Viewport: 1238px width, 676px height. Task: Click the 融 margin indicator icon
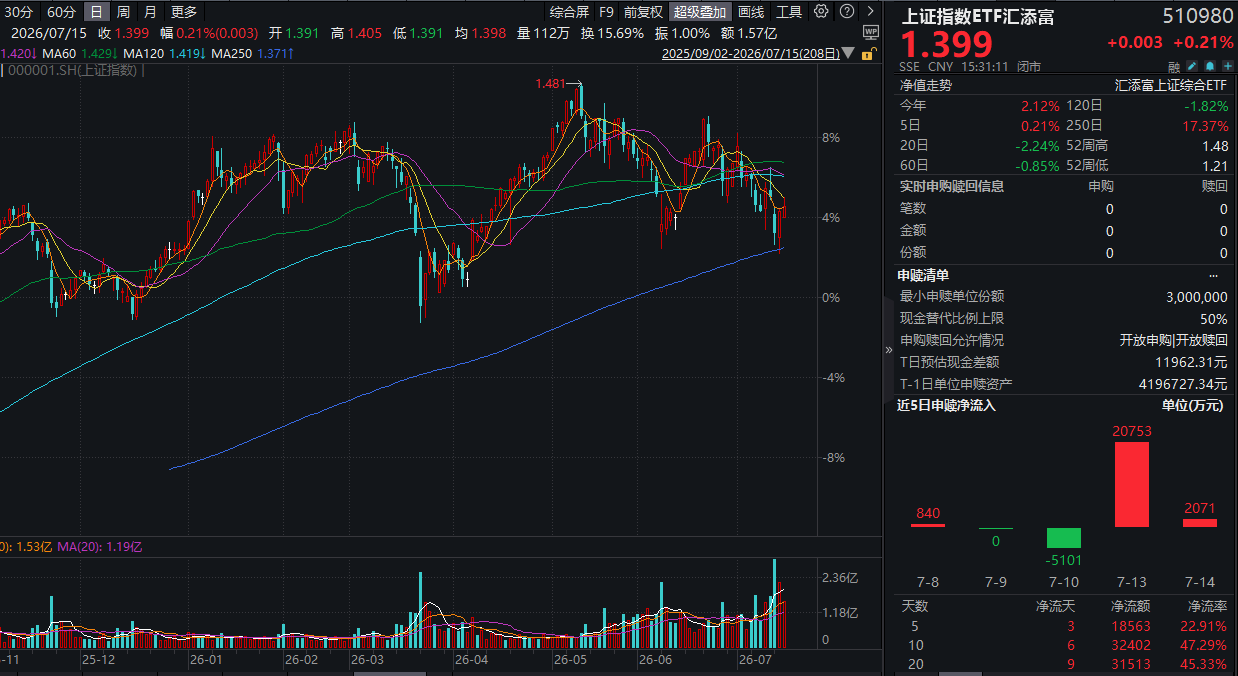point(1174,67)
